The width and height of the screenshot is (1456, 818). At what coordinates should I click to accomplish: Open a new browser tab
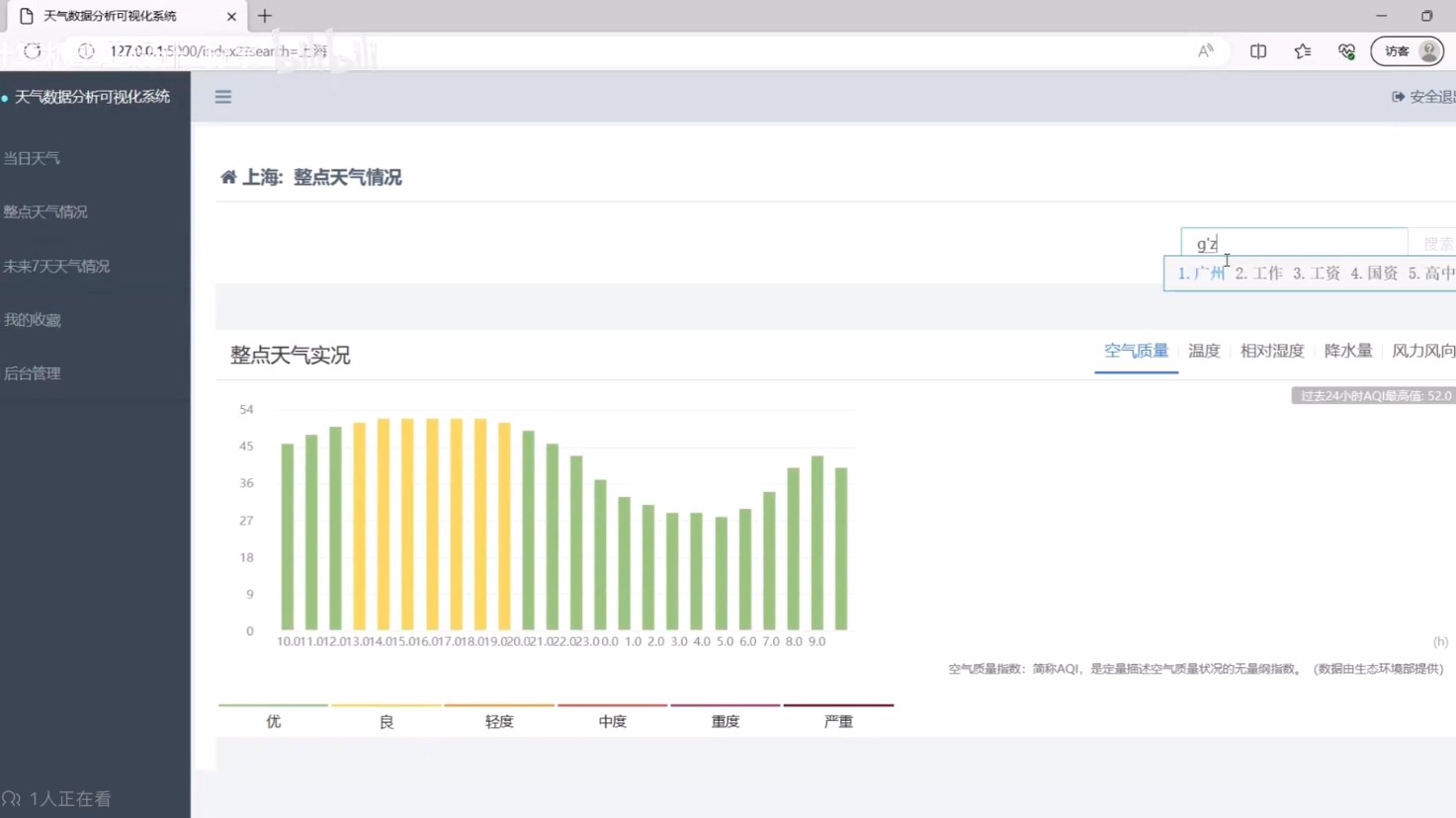pos(265,16)
